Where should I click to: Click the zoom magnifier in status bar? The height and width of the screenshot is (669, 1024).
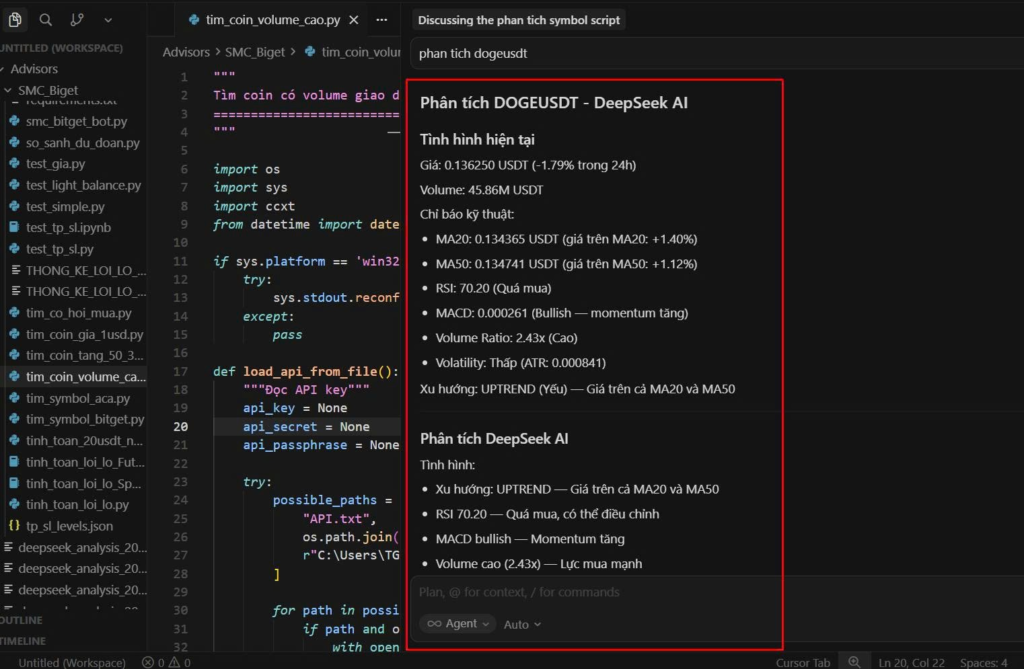click(854, 662)
